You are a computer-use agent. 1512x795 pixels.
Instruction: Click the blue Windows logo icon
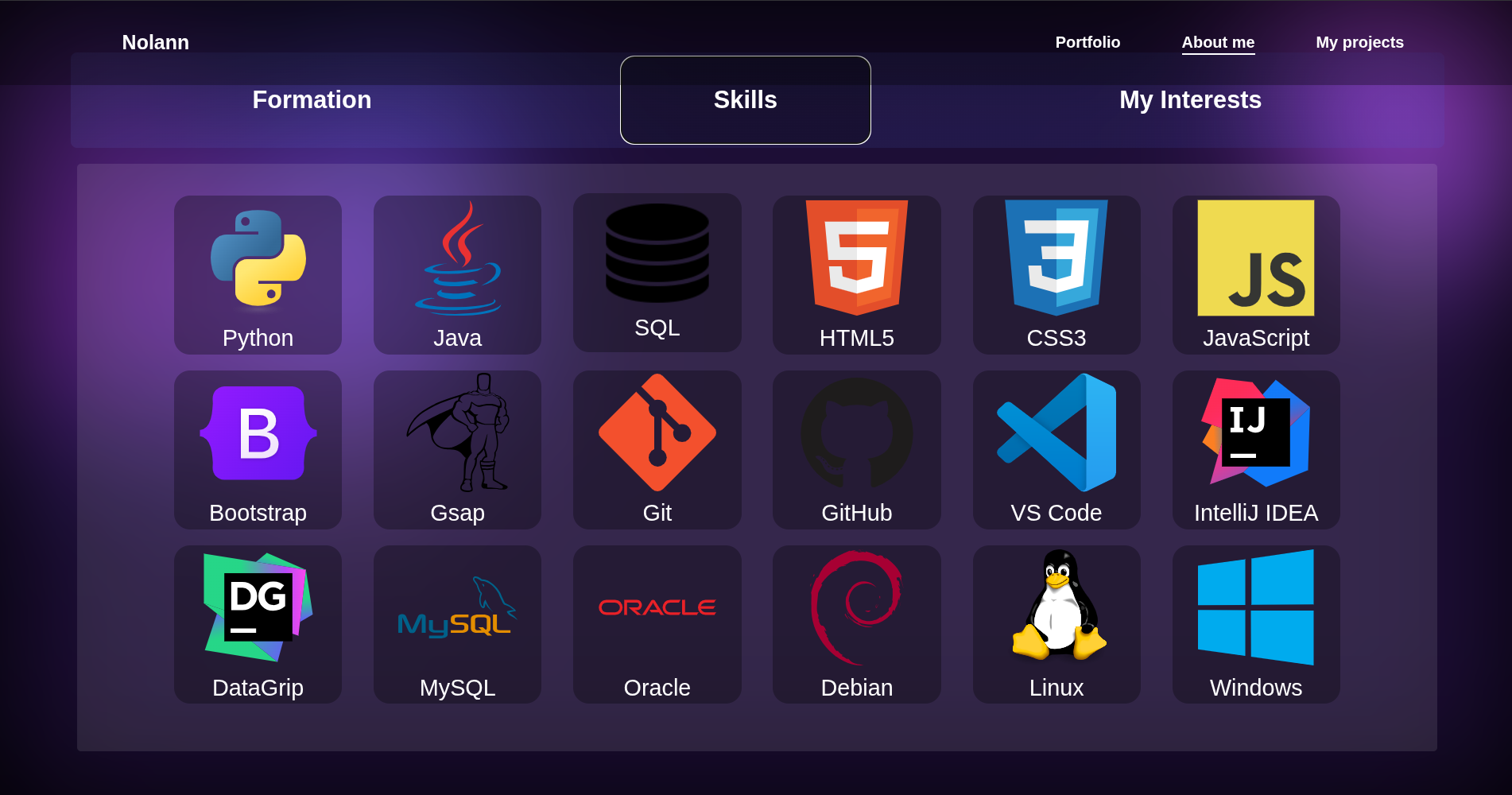1256,607
